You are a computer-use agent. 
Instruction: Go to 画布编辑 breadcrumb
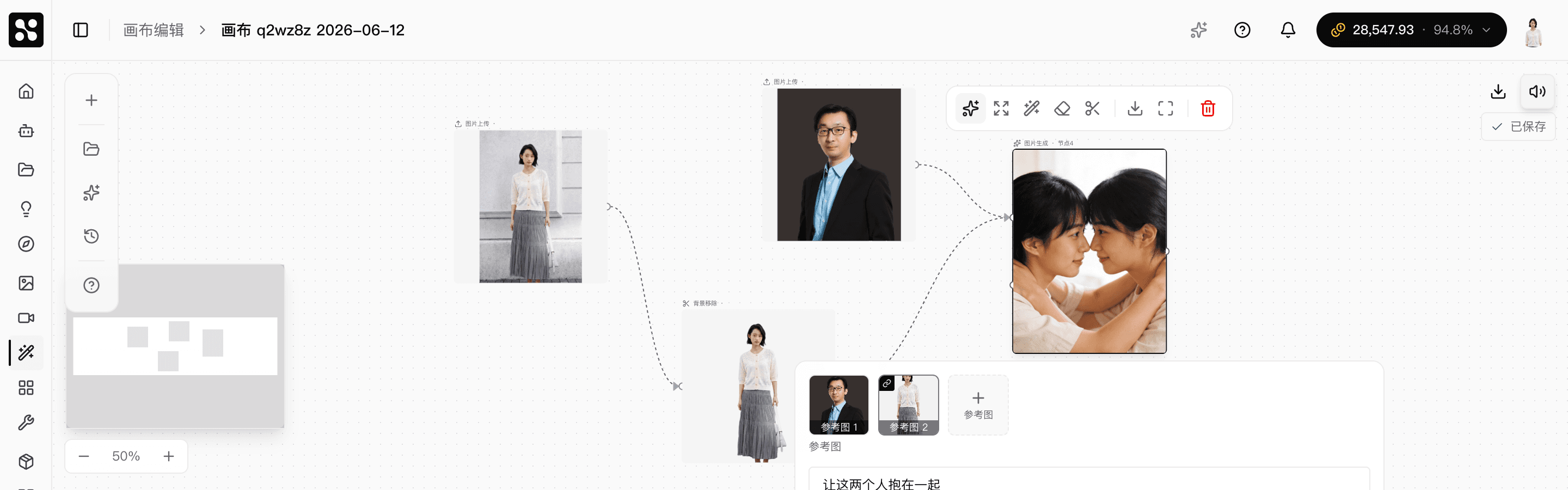pyautogui.click(x=154, y=30)
